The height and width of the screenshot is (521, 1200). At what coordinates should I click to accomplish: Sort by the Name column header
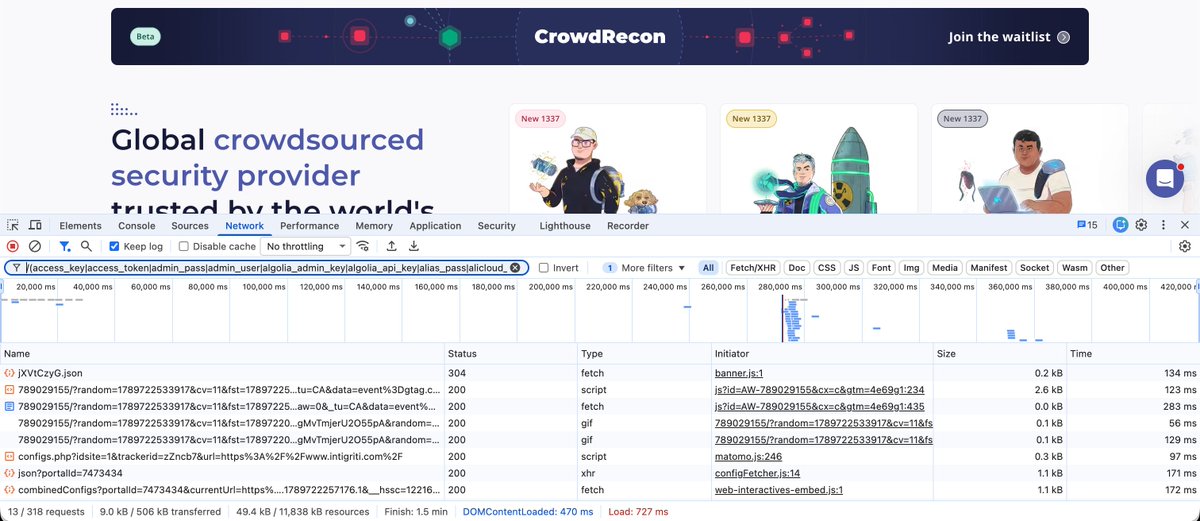pyautogui.click(x=222, y=354)
